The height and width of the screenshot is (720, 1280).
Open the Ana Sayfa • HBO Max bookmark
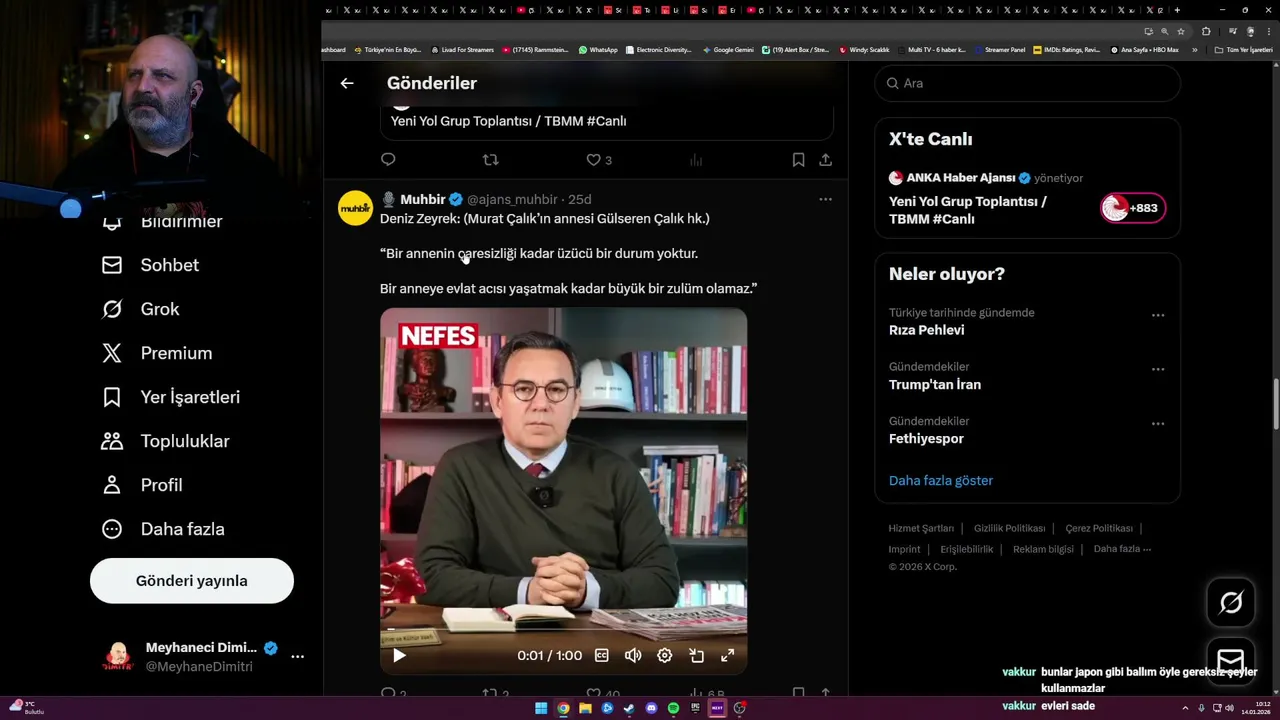1145,49
